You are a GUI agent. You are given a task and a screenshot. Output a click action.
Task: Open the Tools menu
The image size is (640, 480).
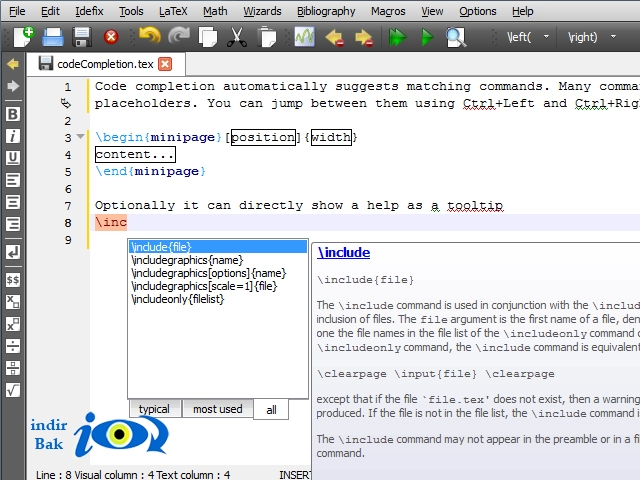pyautogui.click(x=131, y=11)
